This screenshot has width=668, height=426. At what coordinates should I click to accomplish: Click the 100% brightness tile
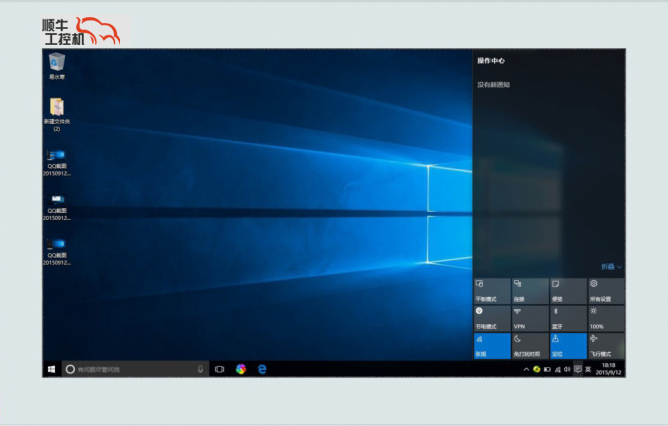[606, 318]
